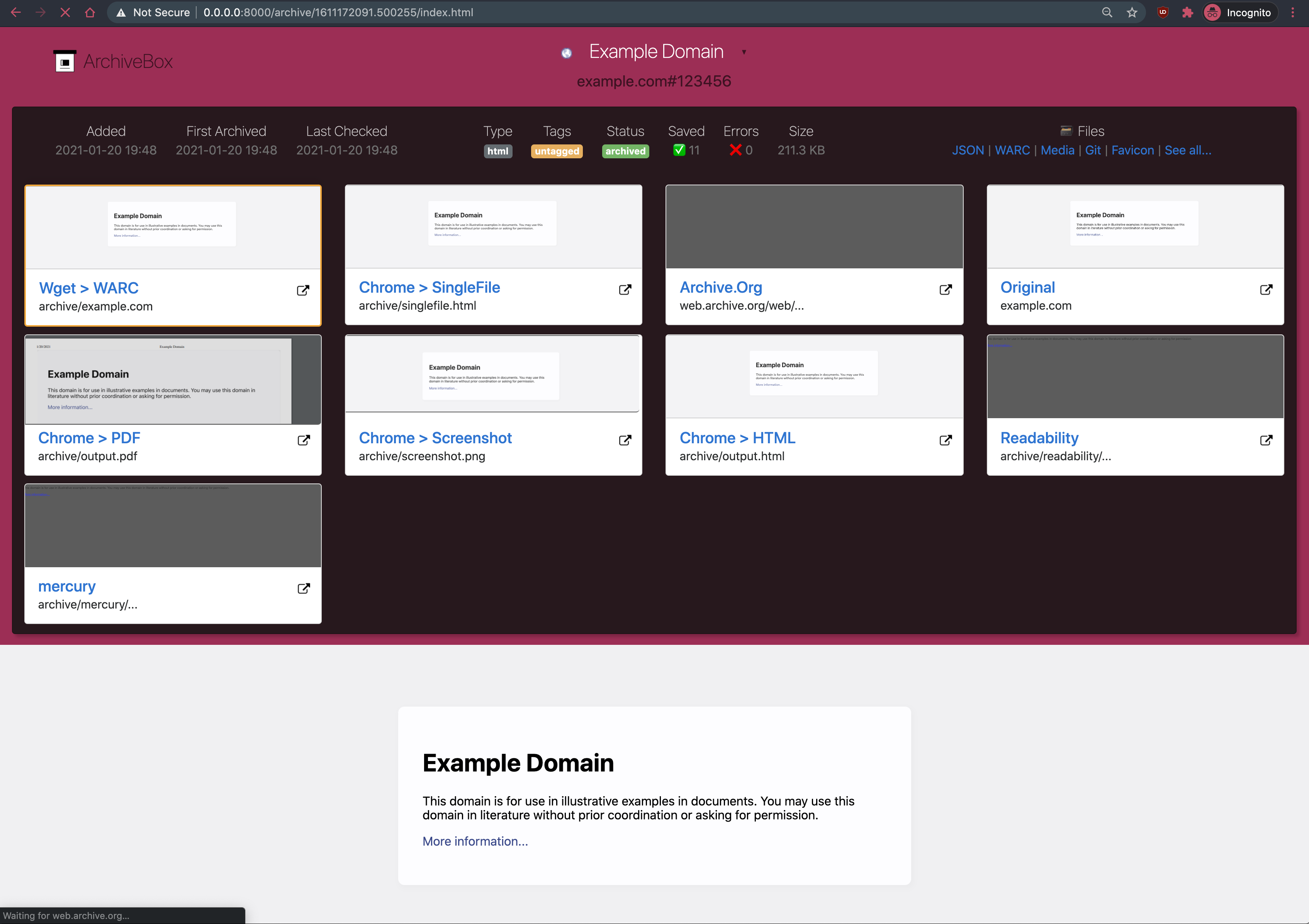Click the See all... files link
Viewport: 1309px width, 924px height.
coord(1188,151)
